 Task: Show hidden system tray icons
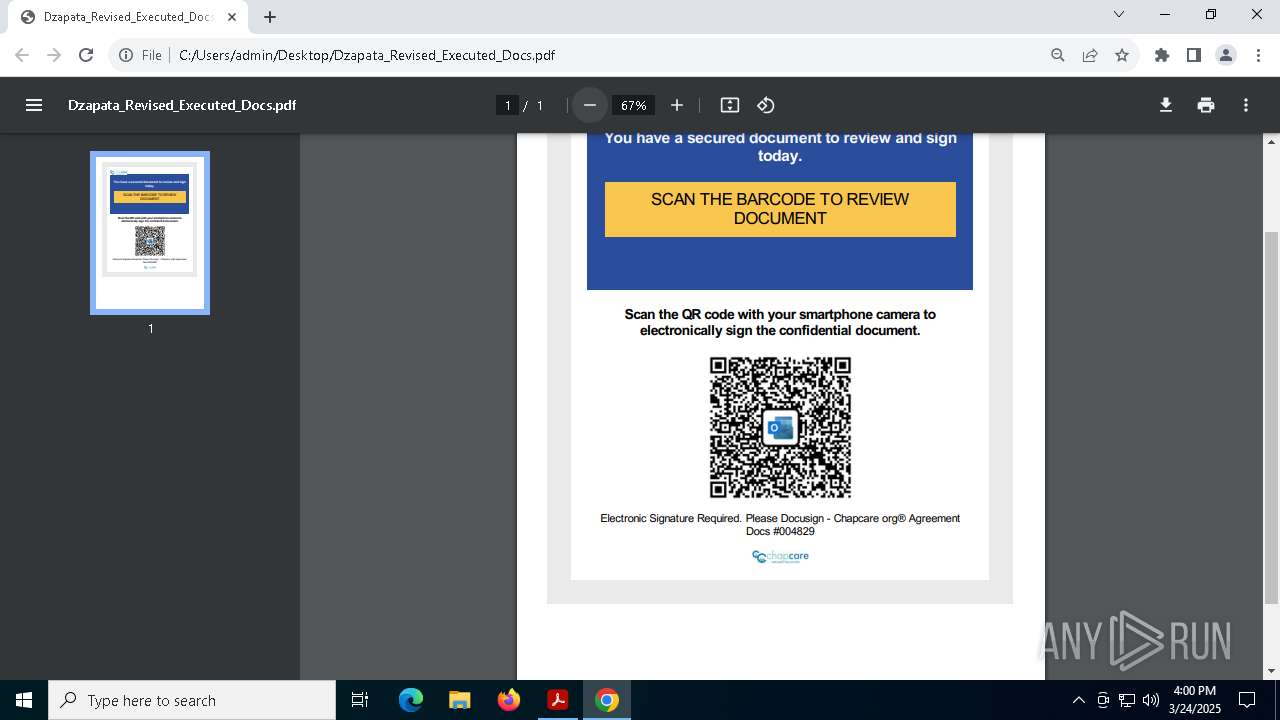[x=1078, y=700]
